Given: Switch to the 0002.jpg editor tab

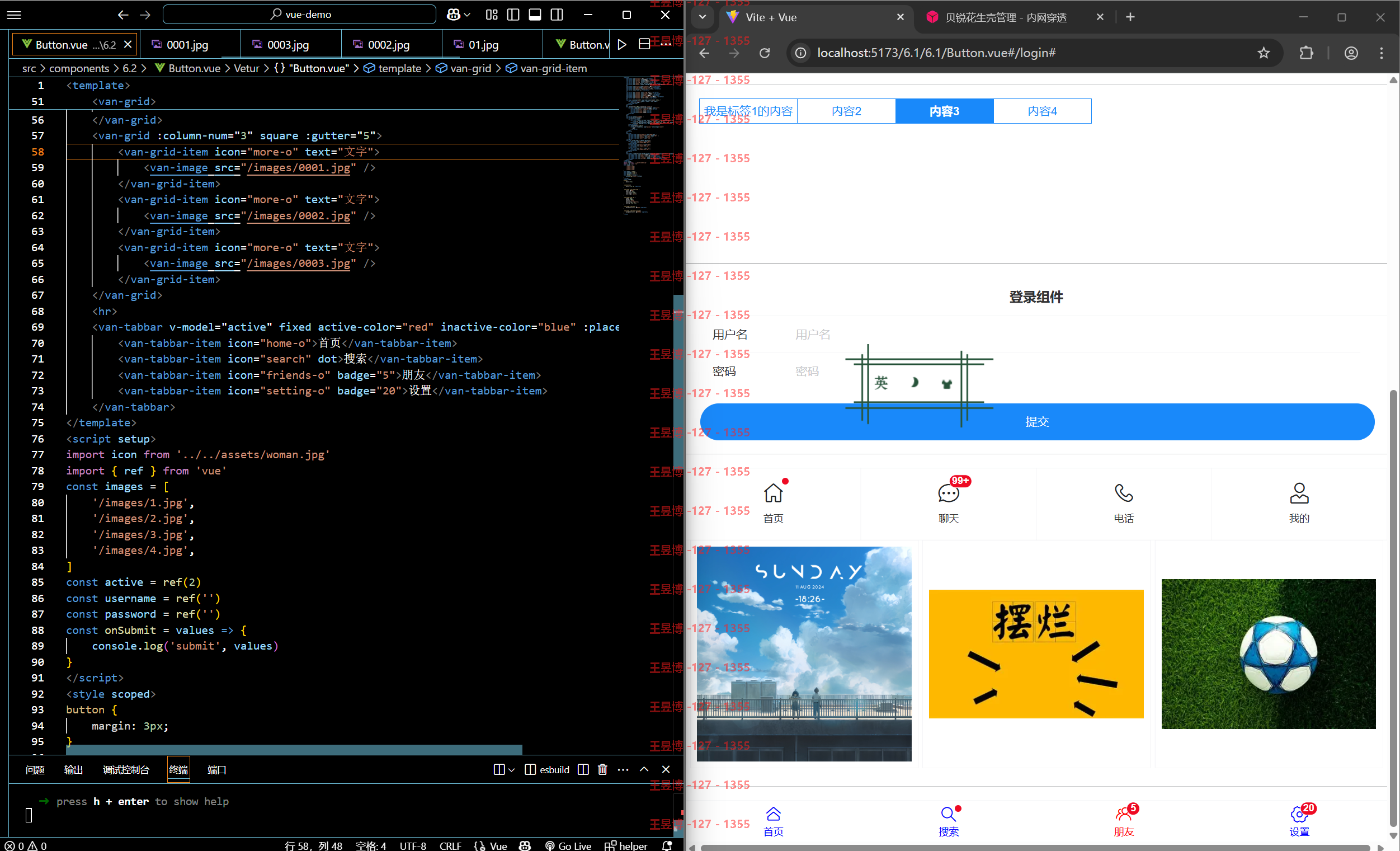Looking at the screenshot, I should [x=389, y=44].
